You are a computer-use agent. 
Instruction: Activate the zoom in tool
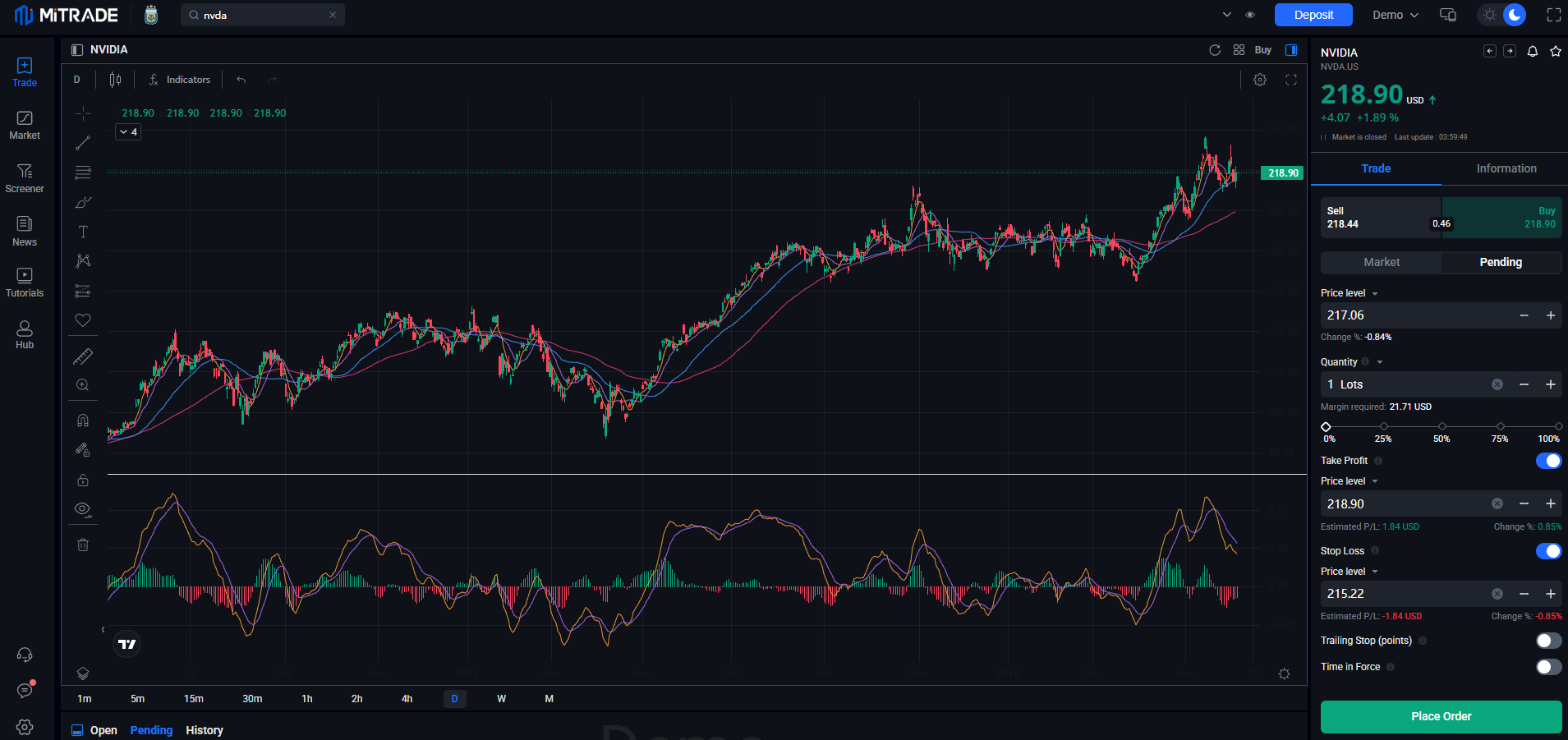(83, 385)
